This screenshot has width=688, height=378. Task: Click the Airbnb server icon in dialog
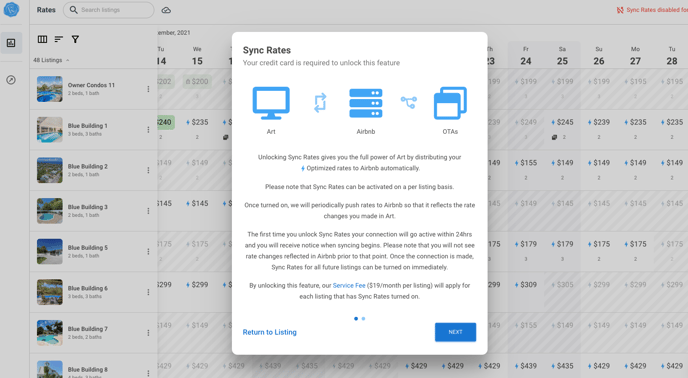click(x=366, y=103)
